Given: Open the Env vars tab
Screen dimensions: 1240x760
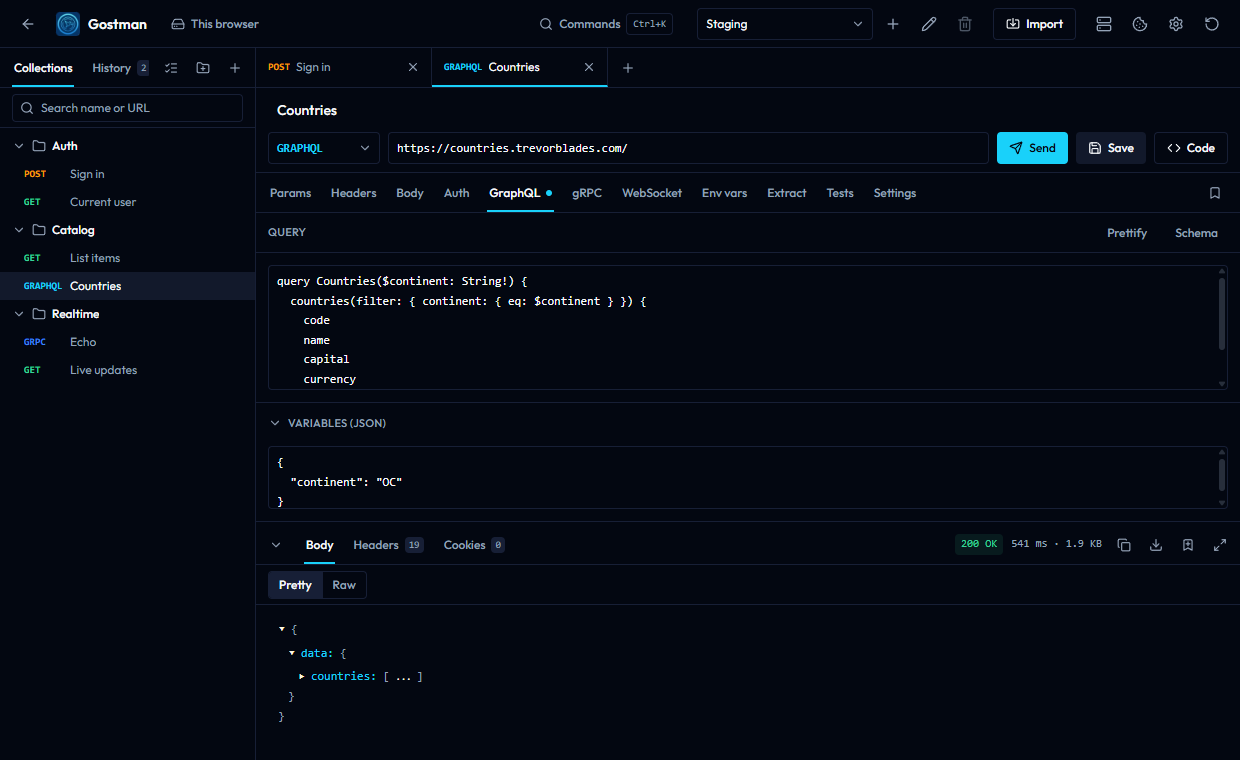Looking at the screenshot, I should (725, 193).
